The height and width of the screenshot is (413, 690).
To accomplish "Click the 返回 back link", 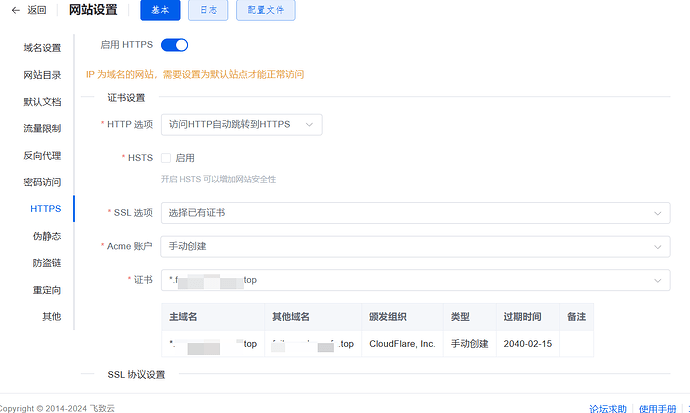I will (x=37, y=10).
